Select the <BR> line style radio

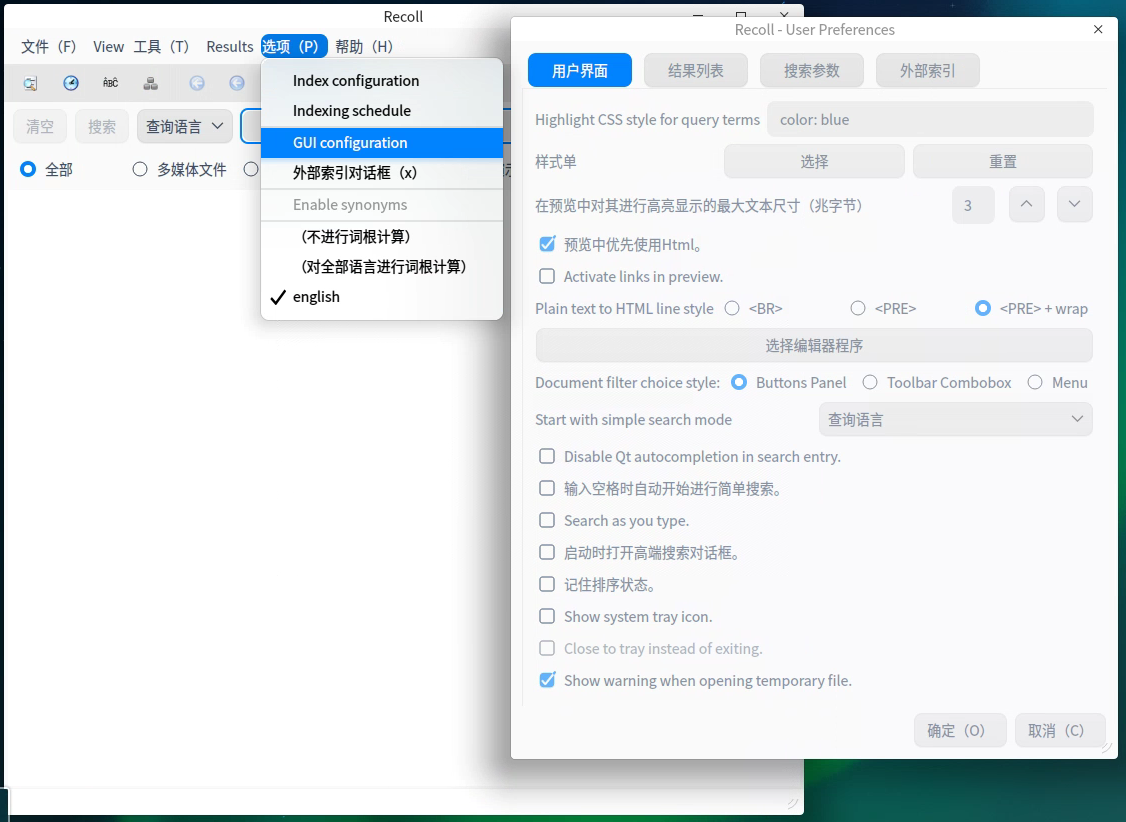[732, 309]
